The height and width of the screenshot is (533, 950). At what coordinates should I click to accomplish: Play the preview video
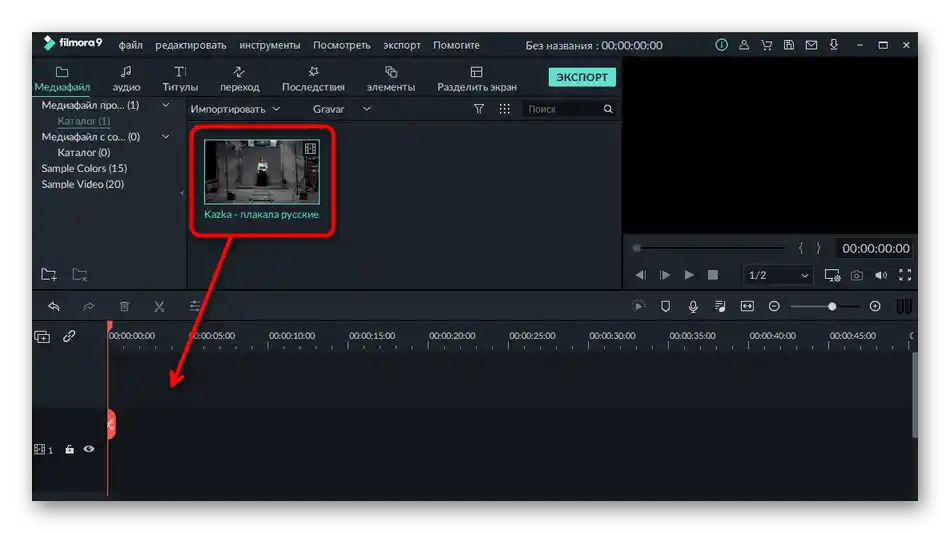[x=689, y=275]
